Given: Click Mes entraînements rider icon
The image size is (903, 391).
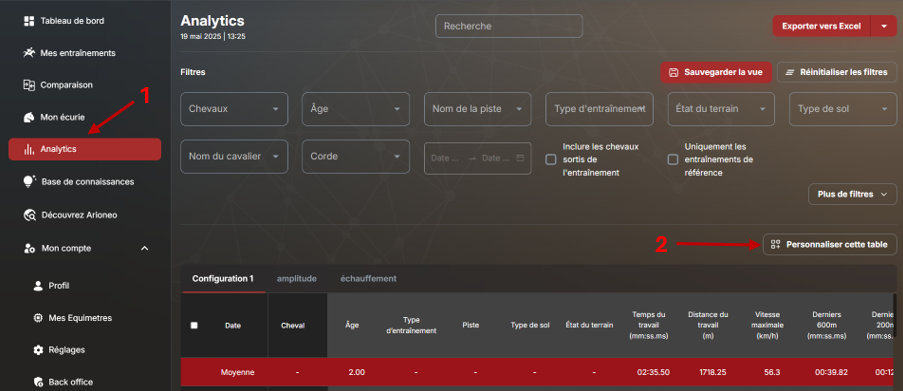Looking at the screenshot, I should point(29,53).
